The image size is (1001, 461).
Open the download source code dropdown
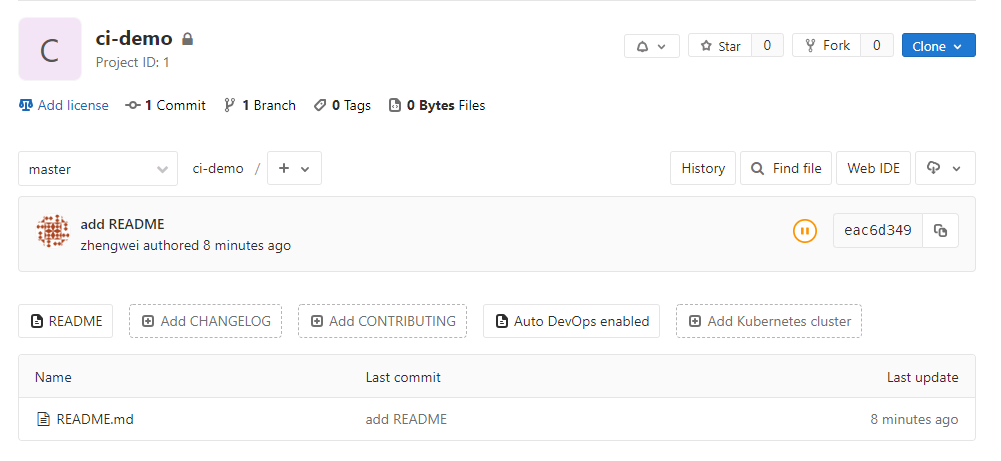point(944,169)
